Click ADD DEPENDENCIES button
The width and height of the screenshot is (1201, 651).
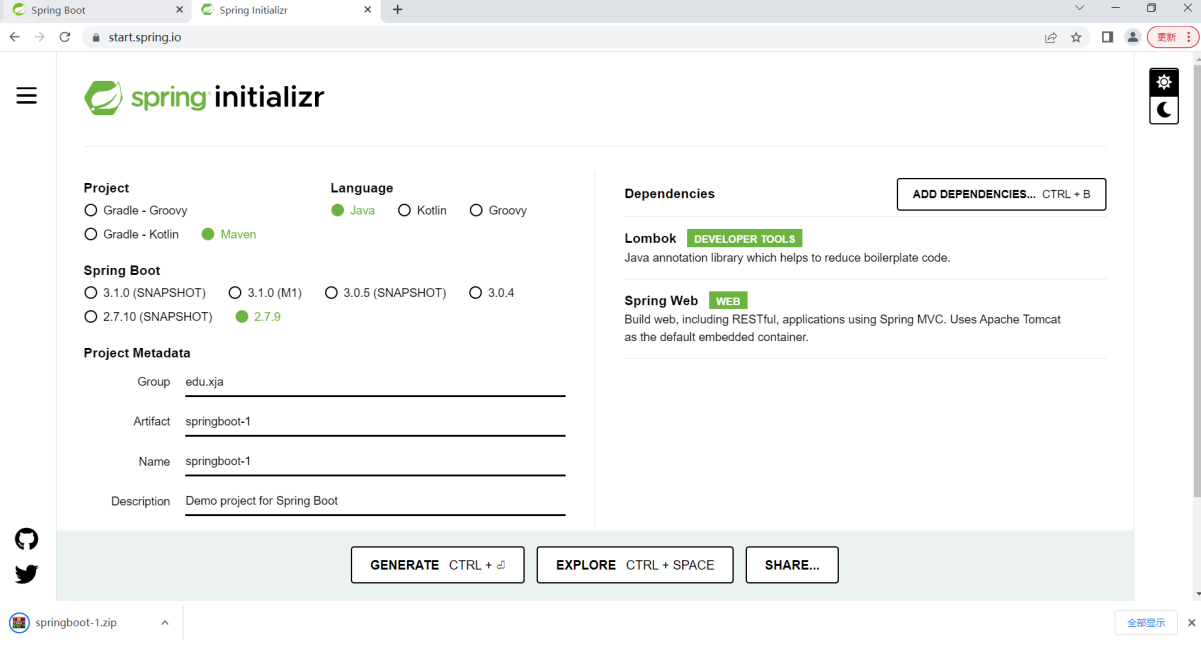(x=1001, y=194)
